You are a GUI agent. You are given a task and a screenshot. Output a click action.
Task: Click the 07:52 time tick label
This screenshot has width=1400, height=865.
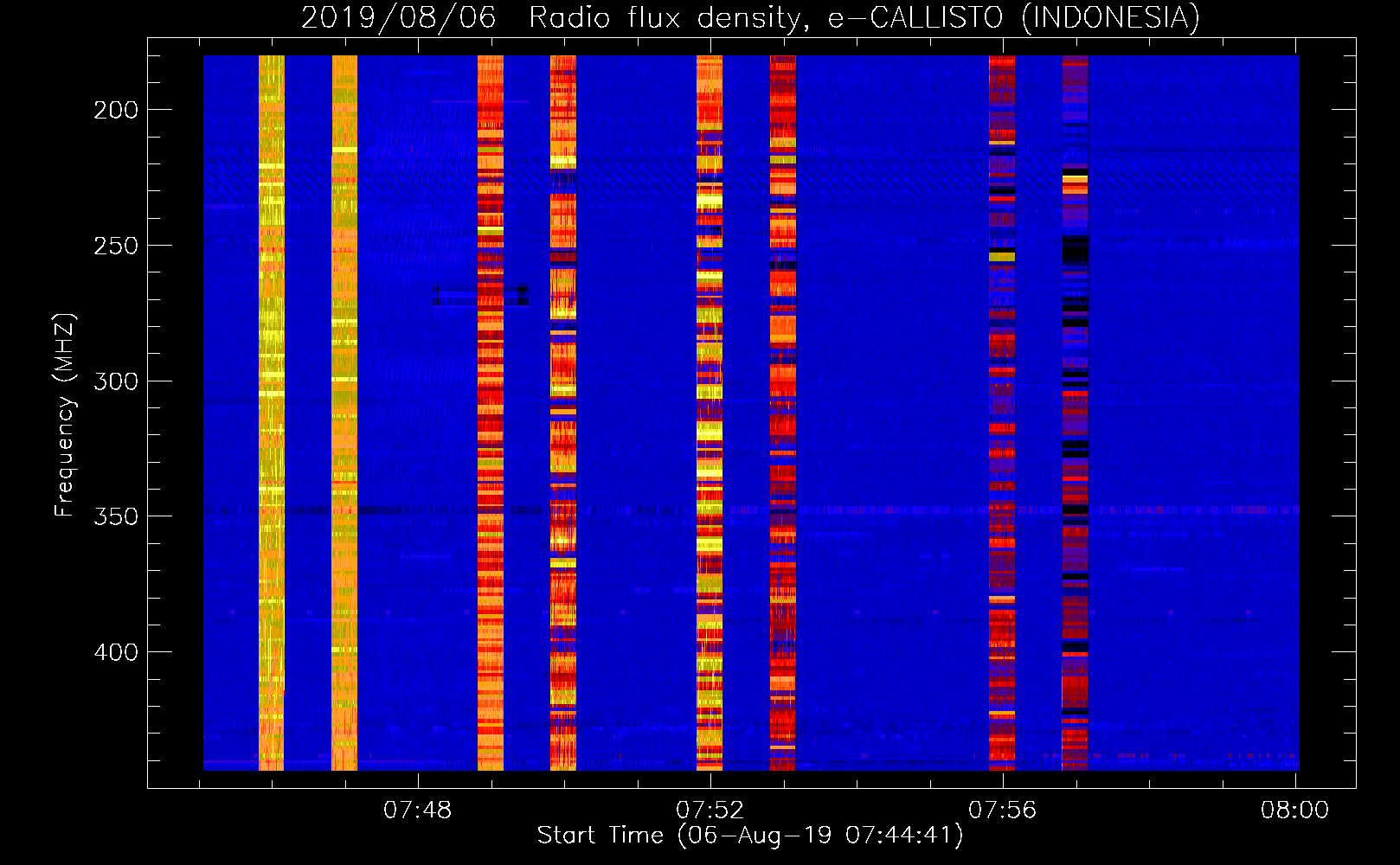tap(710, 811)
